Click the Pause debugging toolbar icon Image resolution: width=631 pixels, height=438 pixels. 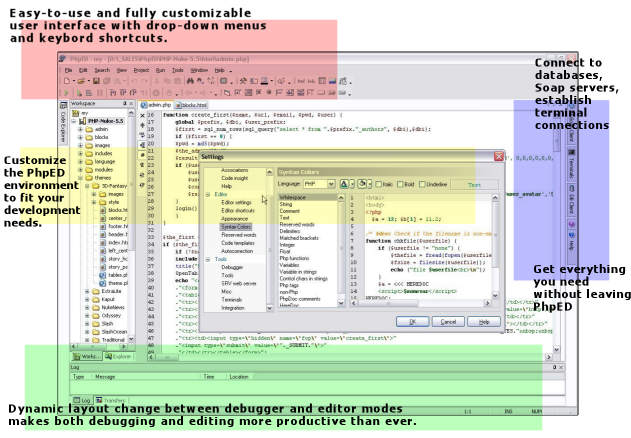click(x=100, y=93)
